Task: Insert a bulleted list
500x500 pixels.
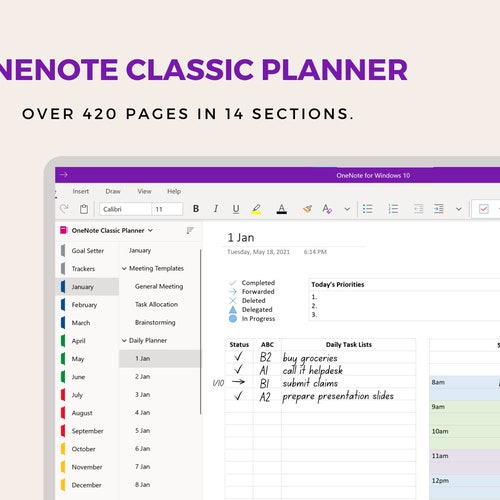Action: pos(367,209)
